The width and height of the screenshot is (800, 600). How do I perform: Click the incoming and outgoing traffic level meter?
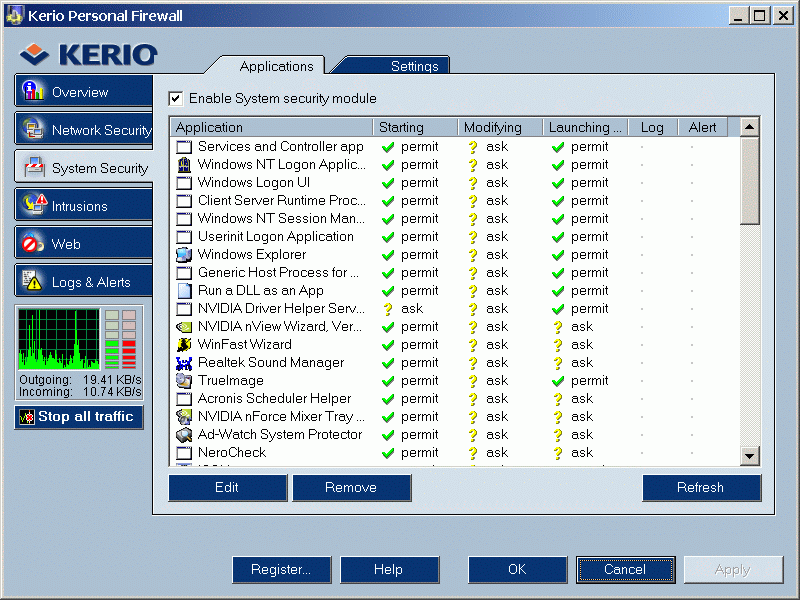pyautogui.click(x=121, y=339)
